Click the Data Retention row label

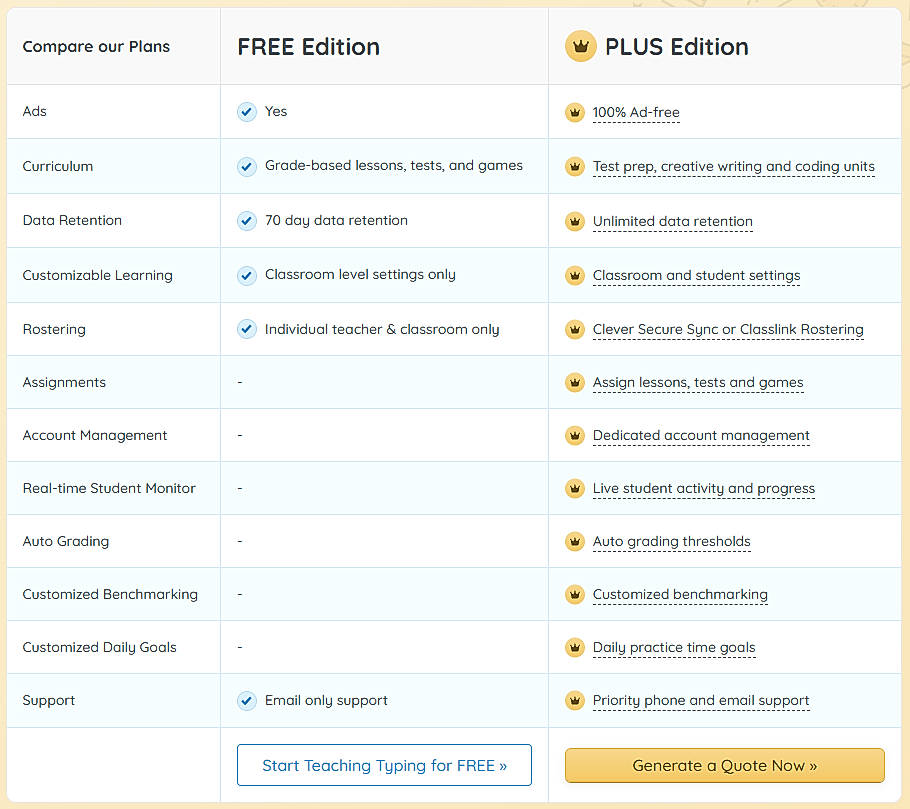click(72, 221)
